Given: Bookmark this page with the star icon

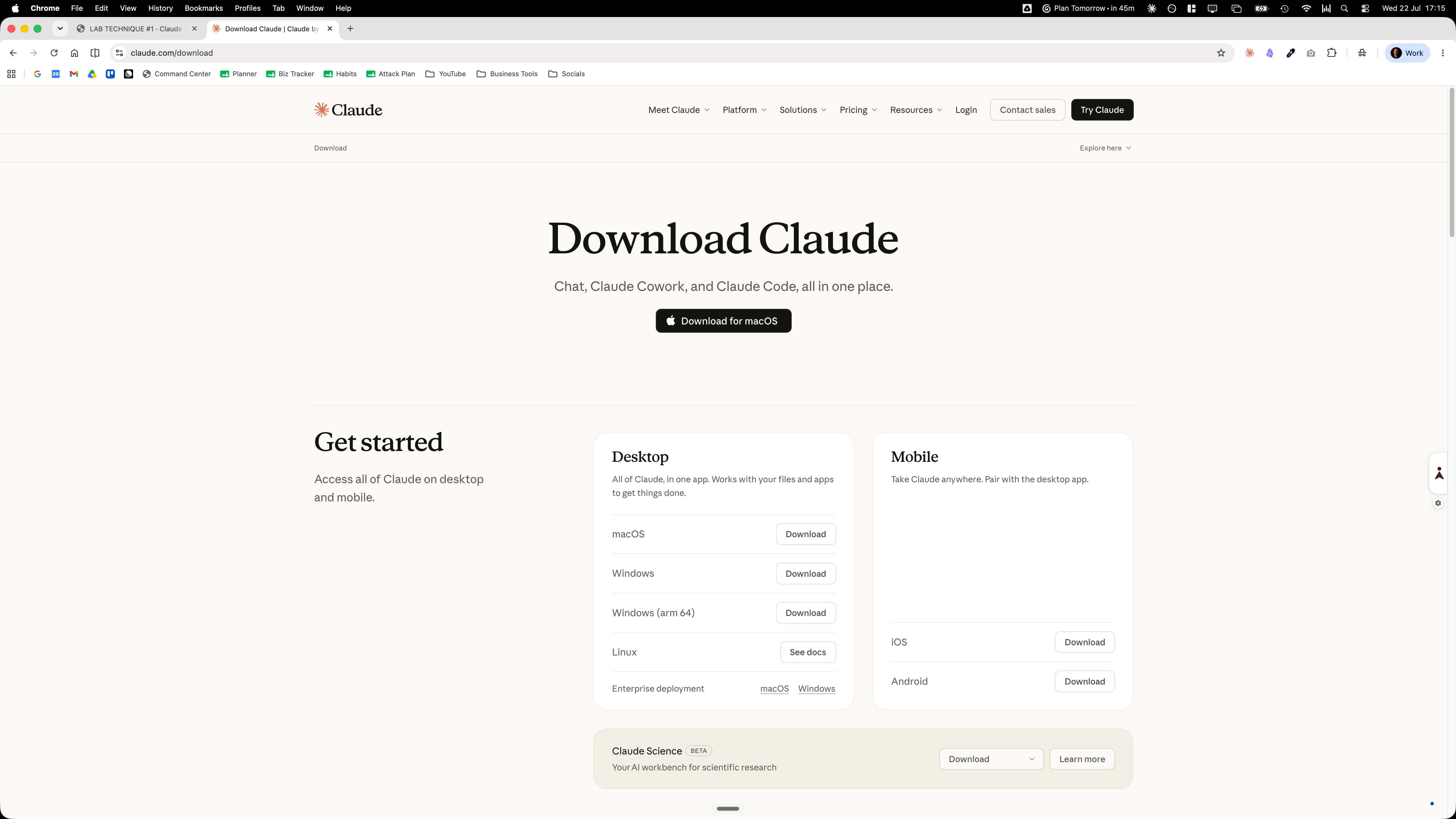Looking at the screenshot, I should pyautogui.click(x=1221, y=53).
